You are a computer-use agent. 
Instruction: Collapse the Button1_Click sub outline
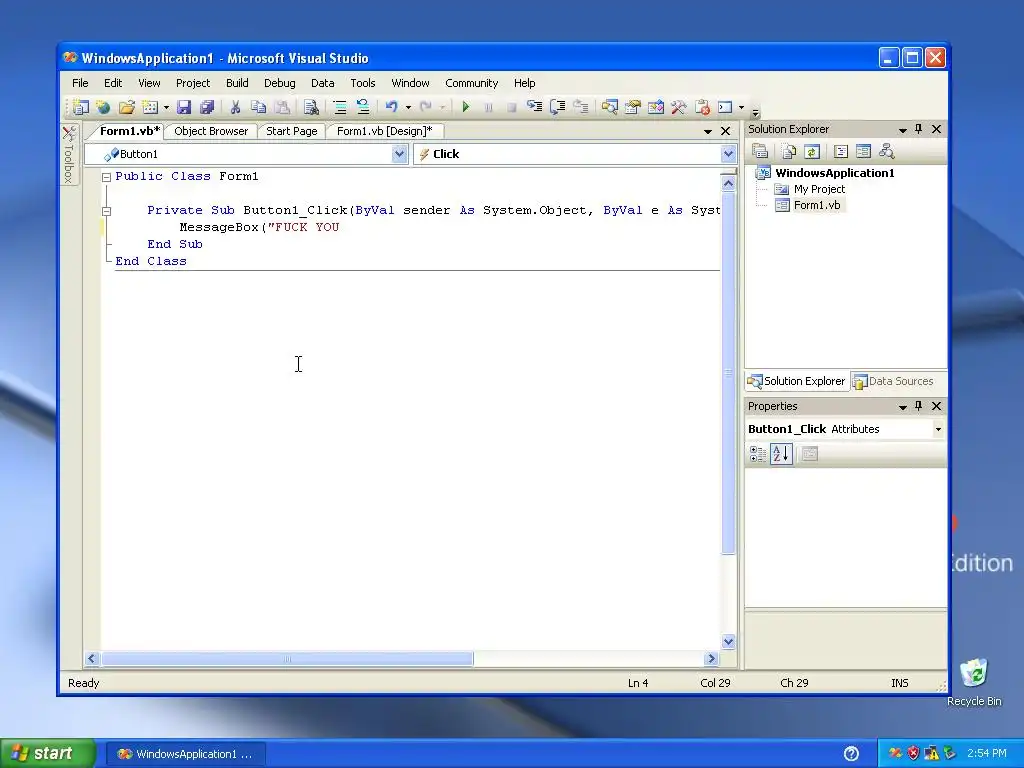tap(106, 211)
